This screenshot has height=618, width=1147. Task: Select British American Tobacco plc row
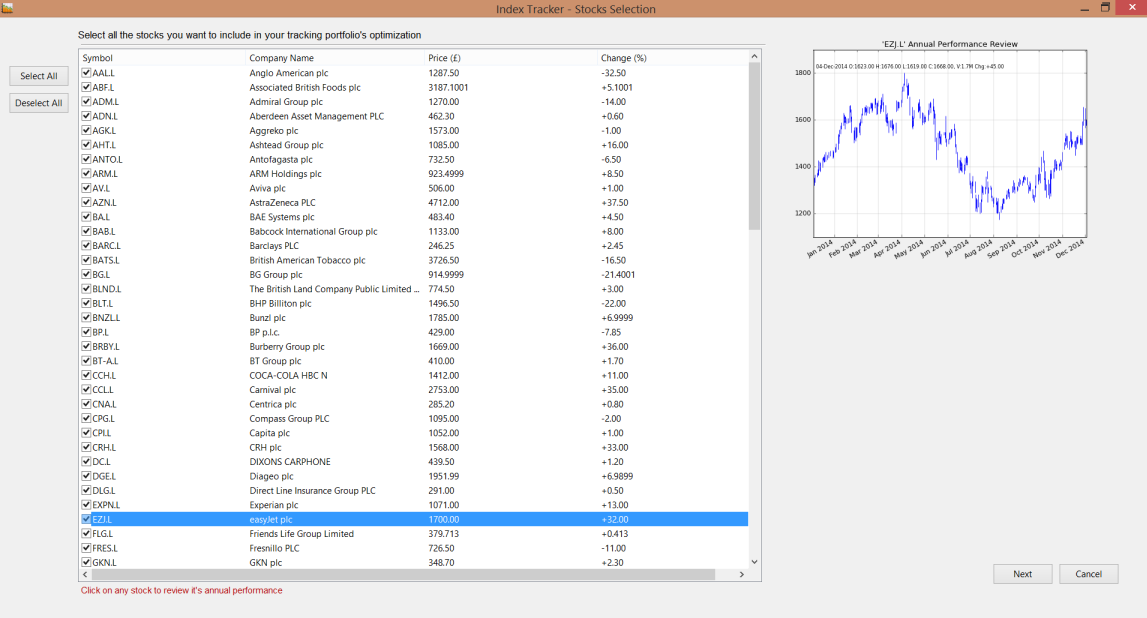coord(414,260)
